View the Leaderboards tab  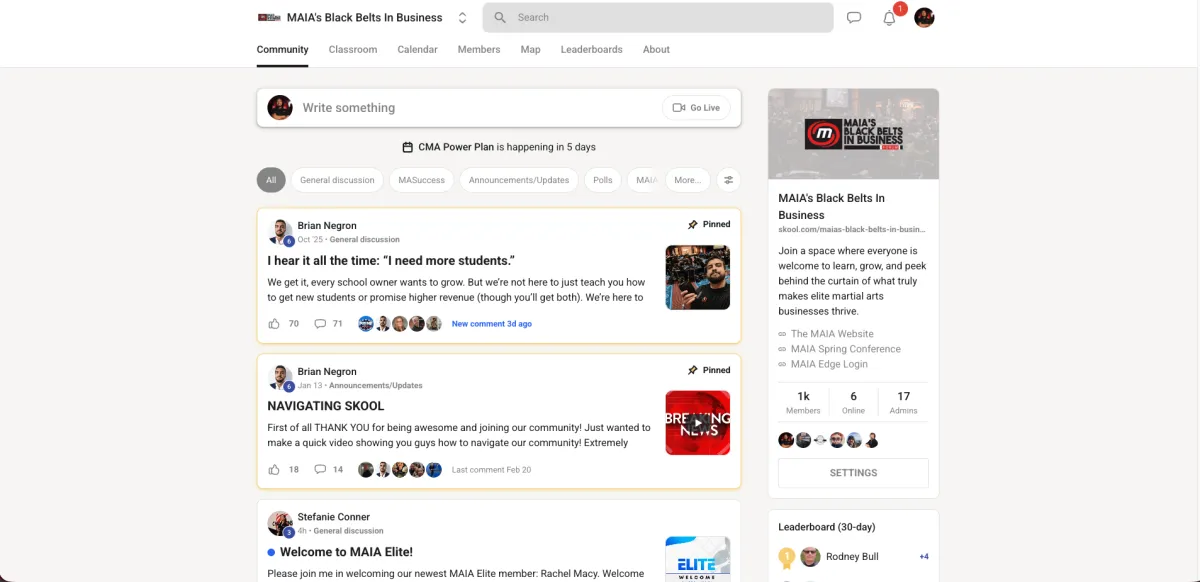591,49
